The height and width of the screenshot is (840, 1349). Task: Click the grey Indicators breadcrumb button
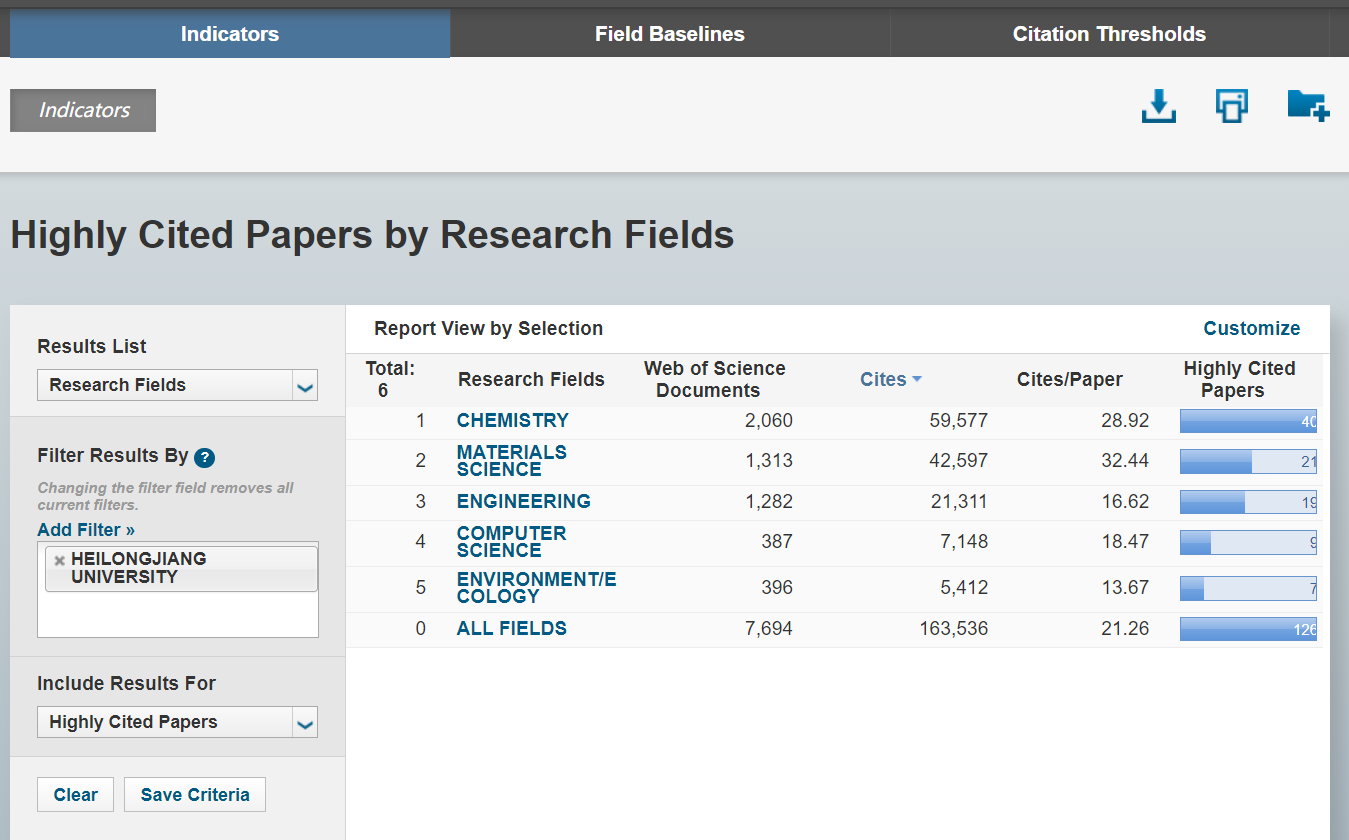tap(83, 110)
